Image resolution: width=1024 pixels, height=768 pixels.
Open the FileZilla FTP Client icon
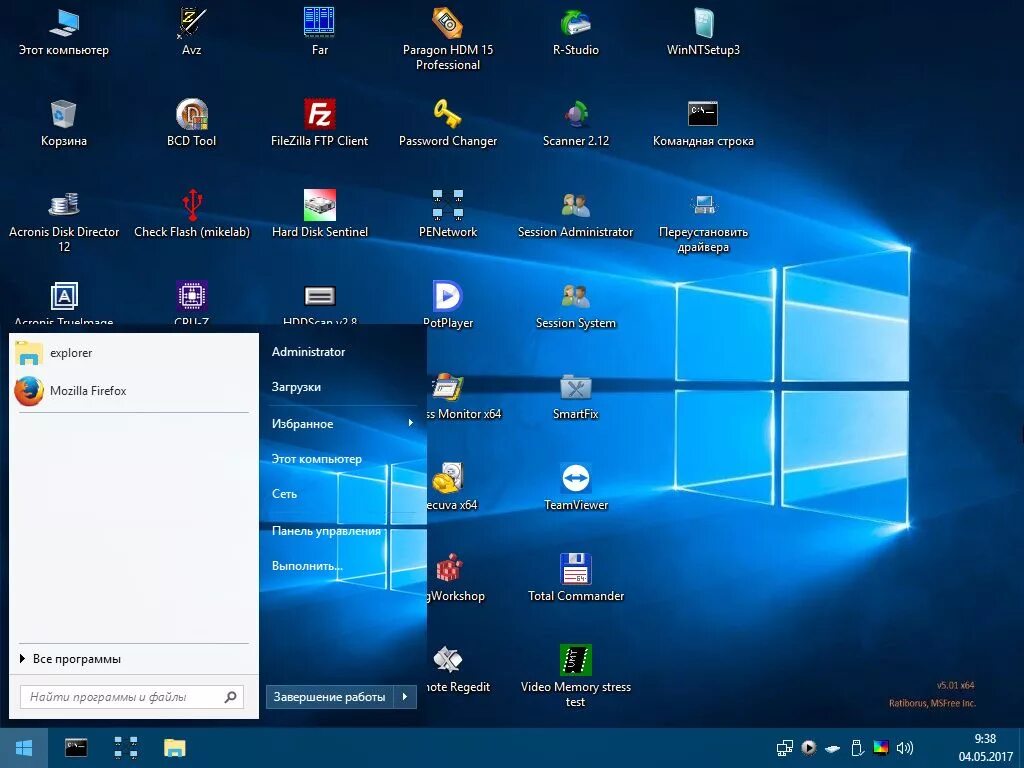point(319,123)
